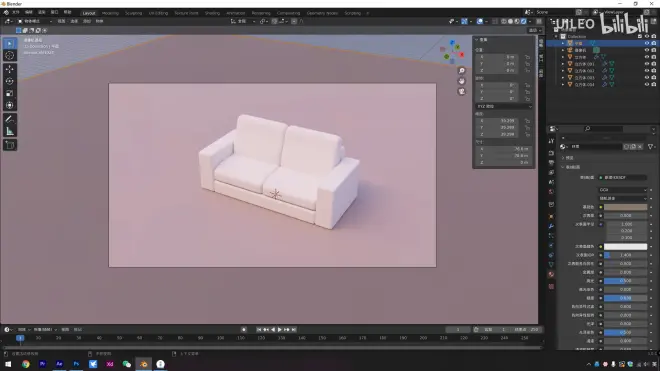This screenshot has height=371, width=660.
Task: Hide the Collection in outliner
Action: [x=647, y=37]
